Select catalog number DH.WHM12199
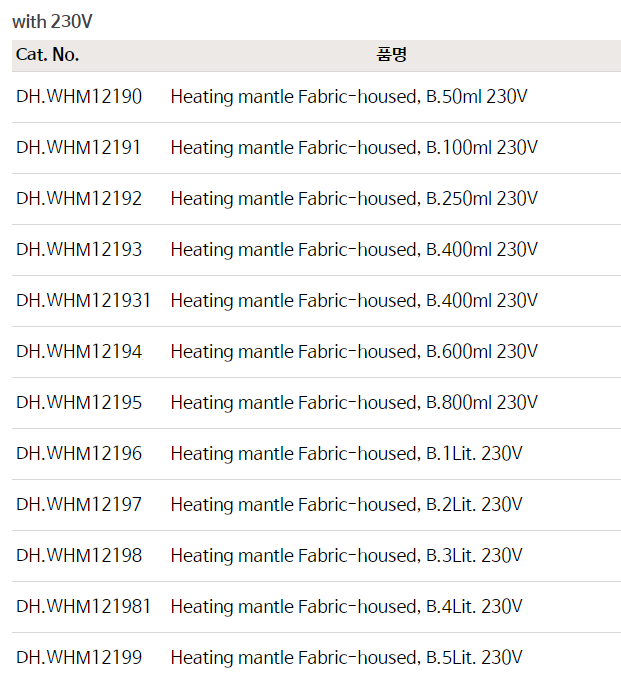The height and width of the screenshot is (683, 621). (x=79, y=658)
